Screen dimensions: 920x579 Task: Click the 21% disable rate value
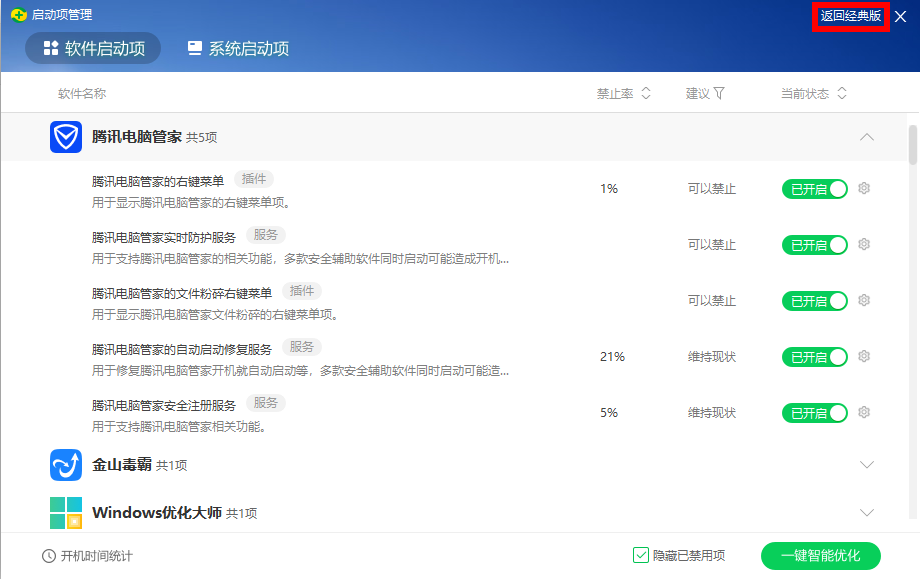(613, 357)
